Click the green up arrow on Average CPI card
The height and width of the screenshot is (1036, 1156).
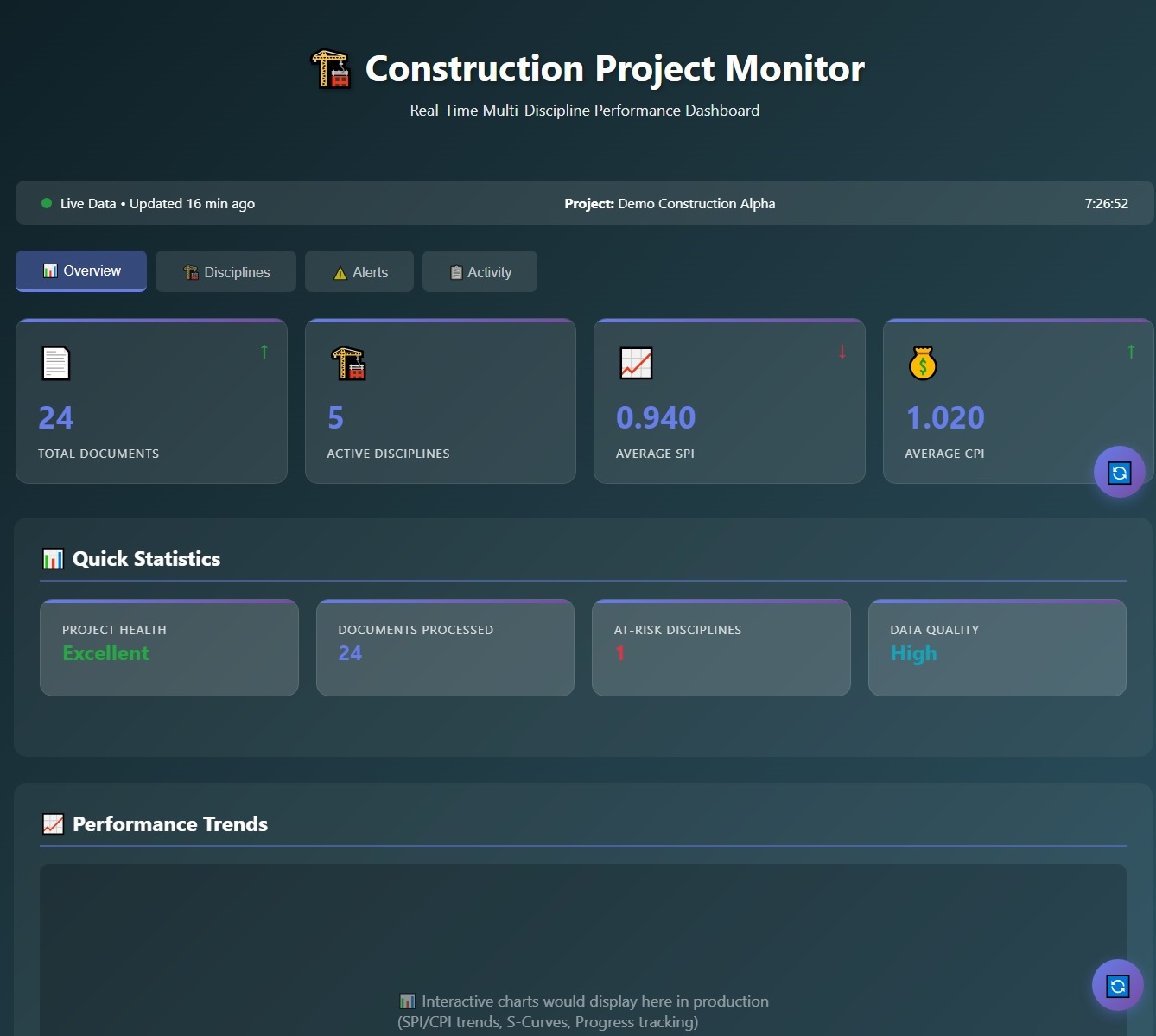[1131, 352]
